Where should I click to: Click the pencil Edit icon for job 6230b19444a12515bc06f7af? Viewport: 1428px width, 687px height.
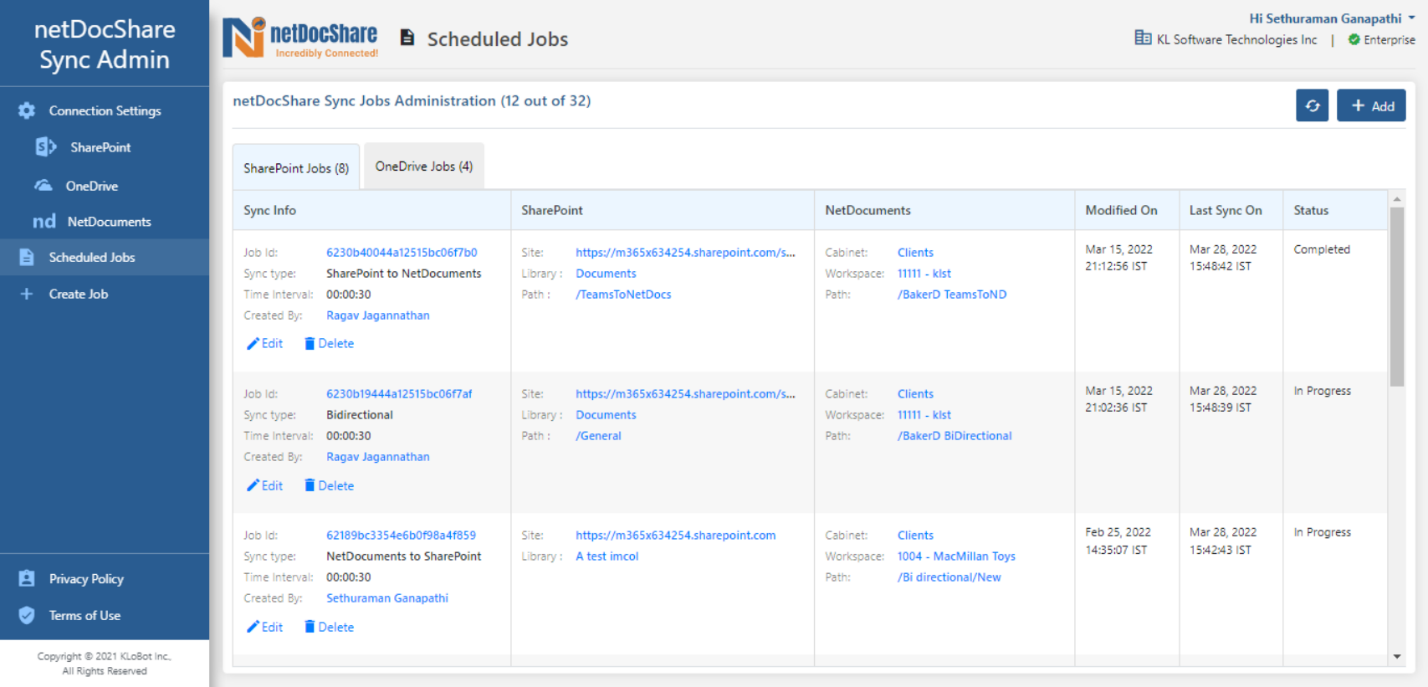click(x=253, y=485)
